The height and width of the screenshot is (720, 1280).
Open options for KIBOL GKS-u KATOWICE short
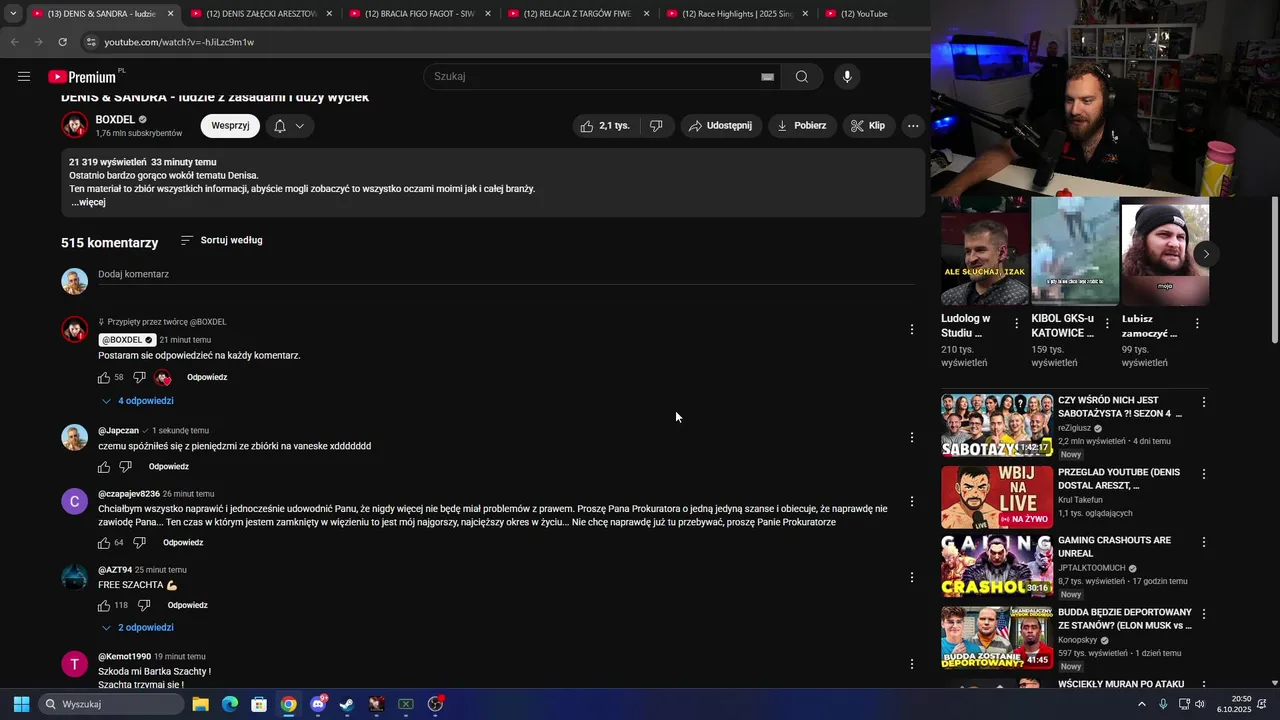pos(1107,324)
